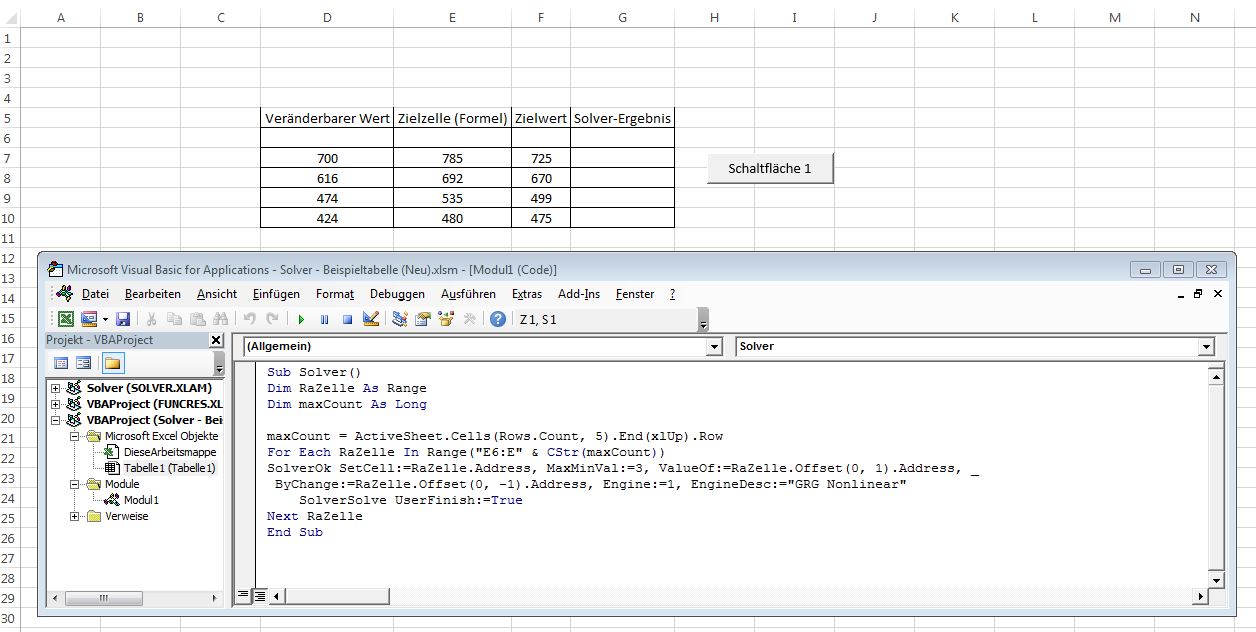
Task: Switch to Procedure View at bottom left
Action: [243, 596]
